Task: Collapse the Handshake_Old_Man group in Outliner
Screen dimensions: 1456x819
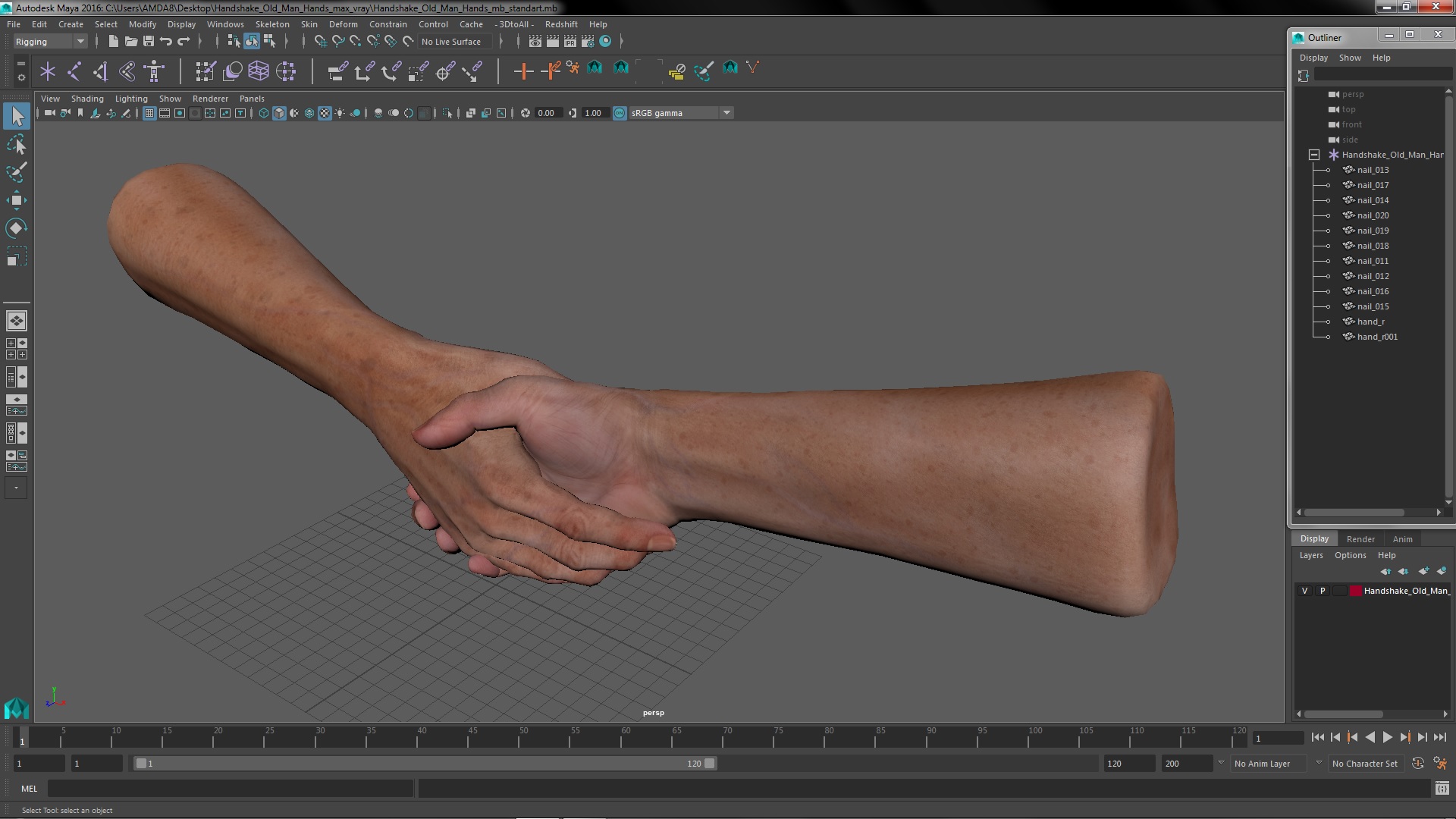Action: click(x=1314, y=155)
